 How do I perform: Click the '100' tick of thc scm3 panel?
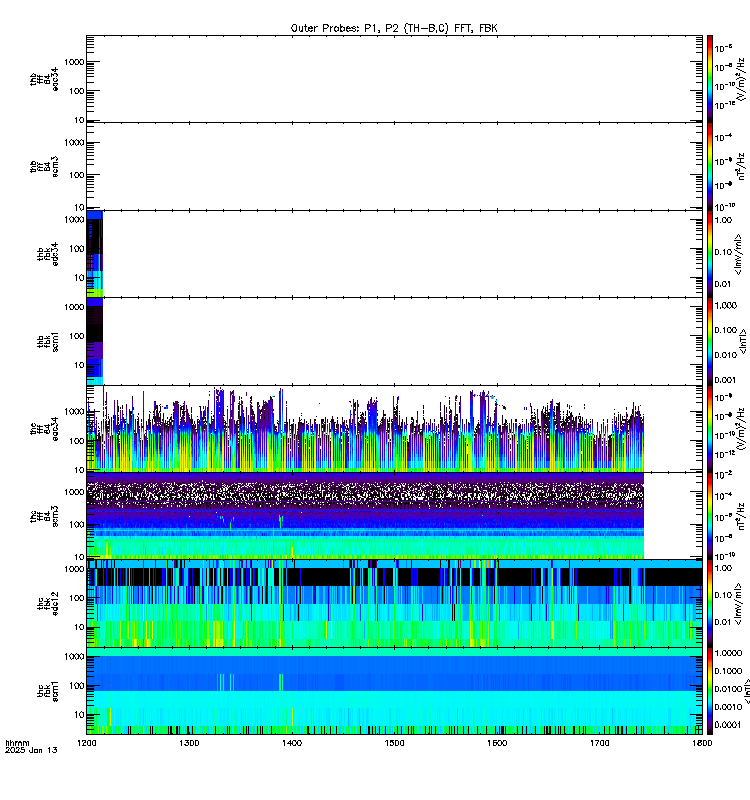(x=77, y=524)
